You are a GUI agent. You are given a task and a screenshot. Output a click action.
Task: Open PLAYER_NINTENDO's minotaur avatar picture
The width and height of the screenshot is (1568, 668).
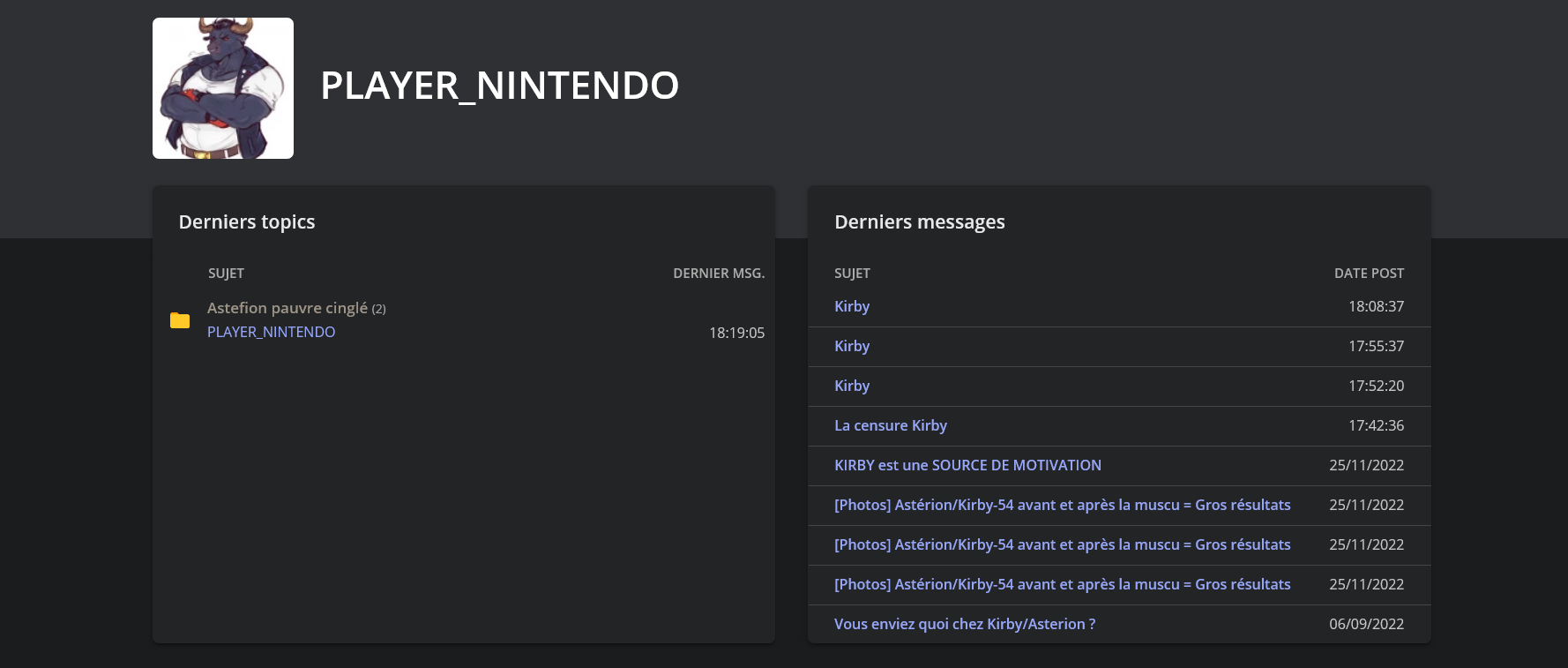(x=223, y=88)
